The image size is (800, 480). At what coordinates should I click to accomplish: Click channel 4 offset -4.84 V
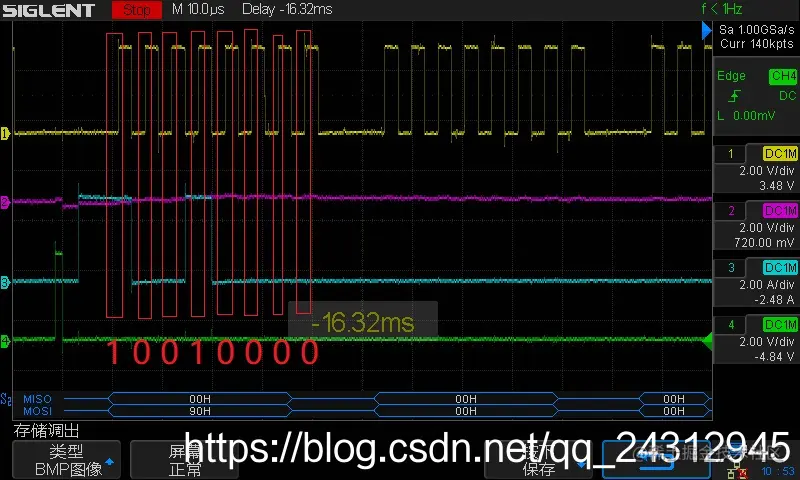774,357
